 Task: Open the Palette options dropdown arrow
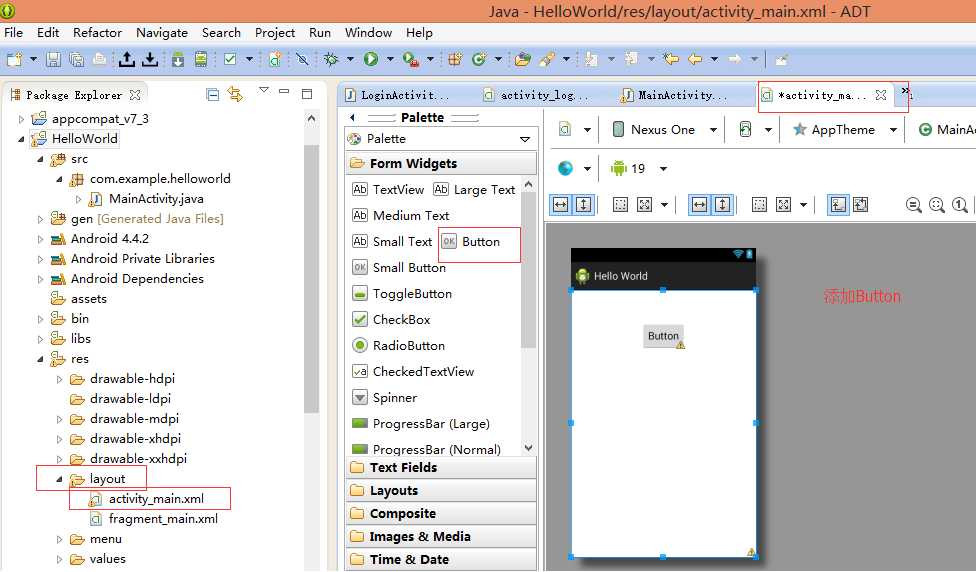pos(525,139)
